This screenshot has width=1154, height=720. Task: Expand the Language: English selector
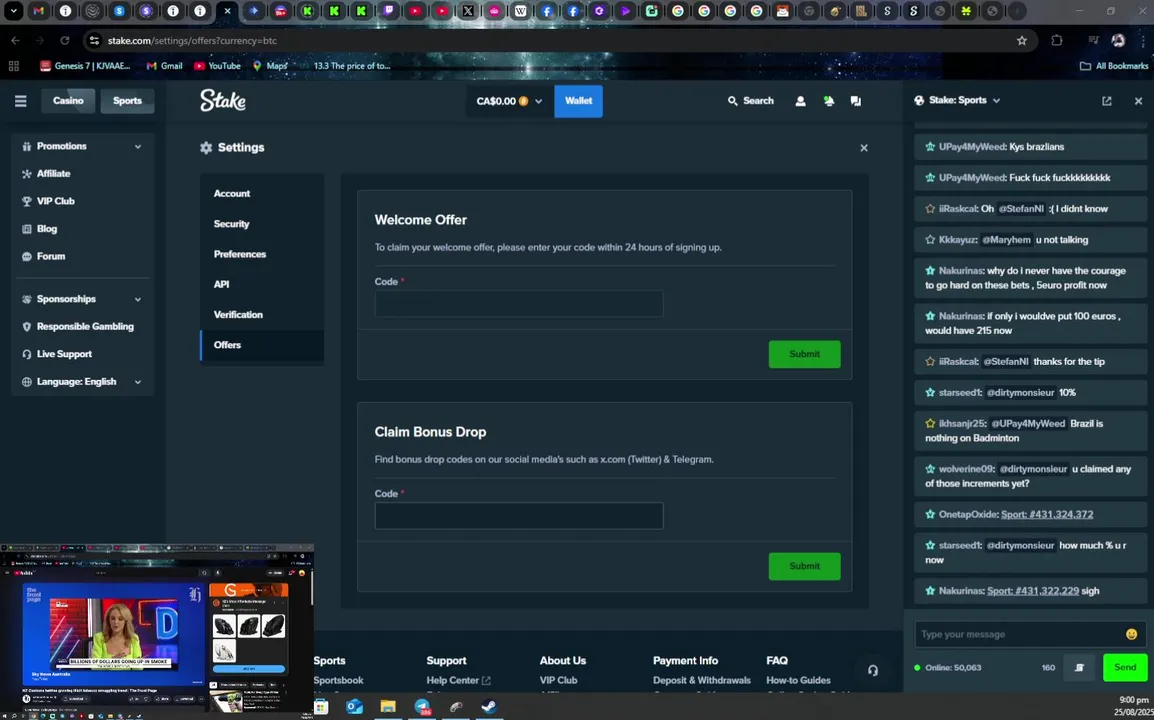tap(82, 381)
